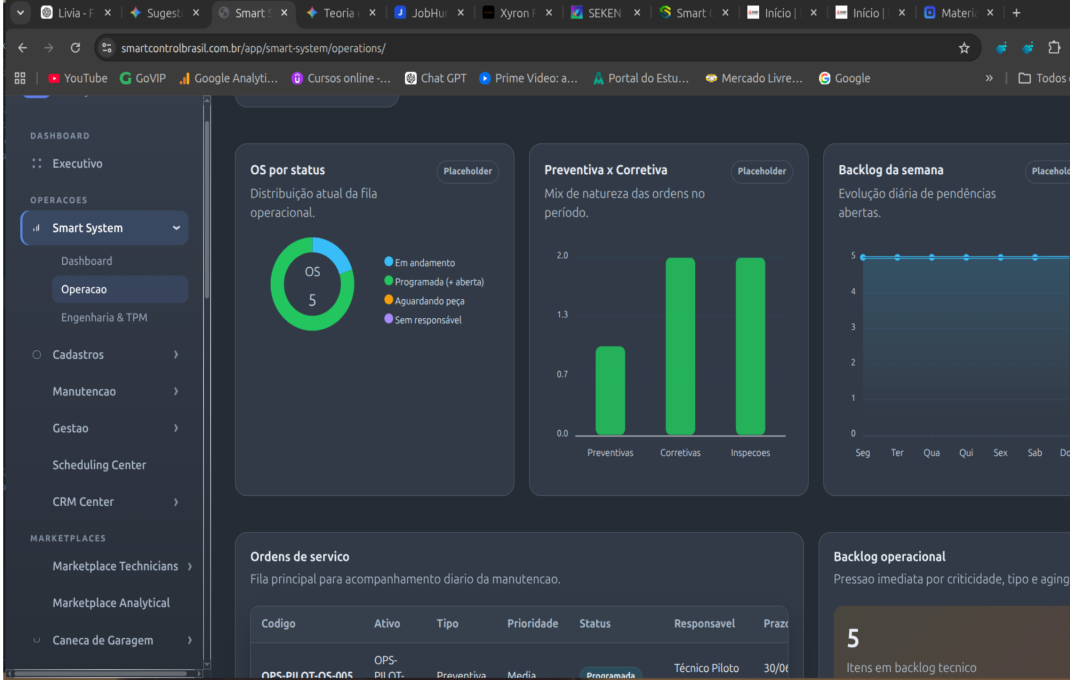
Task: Switch to the Teoria browser tab
Action: point(341,13)
